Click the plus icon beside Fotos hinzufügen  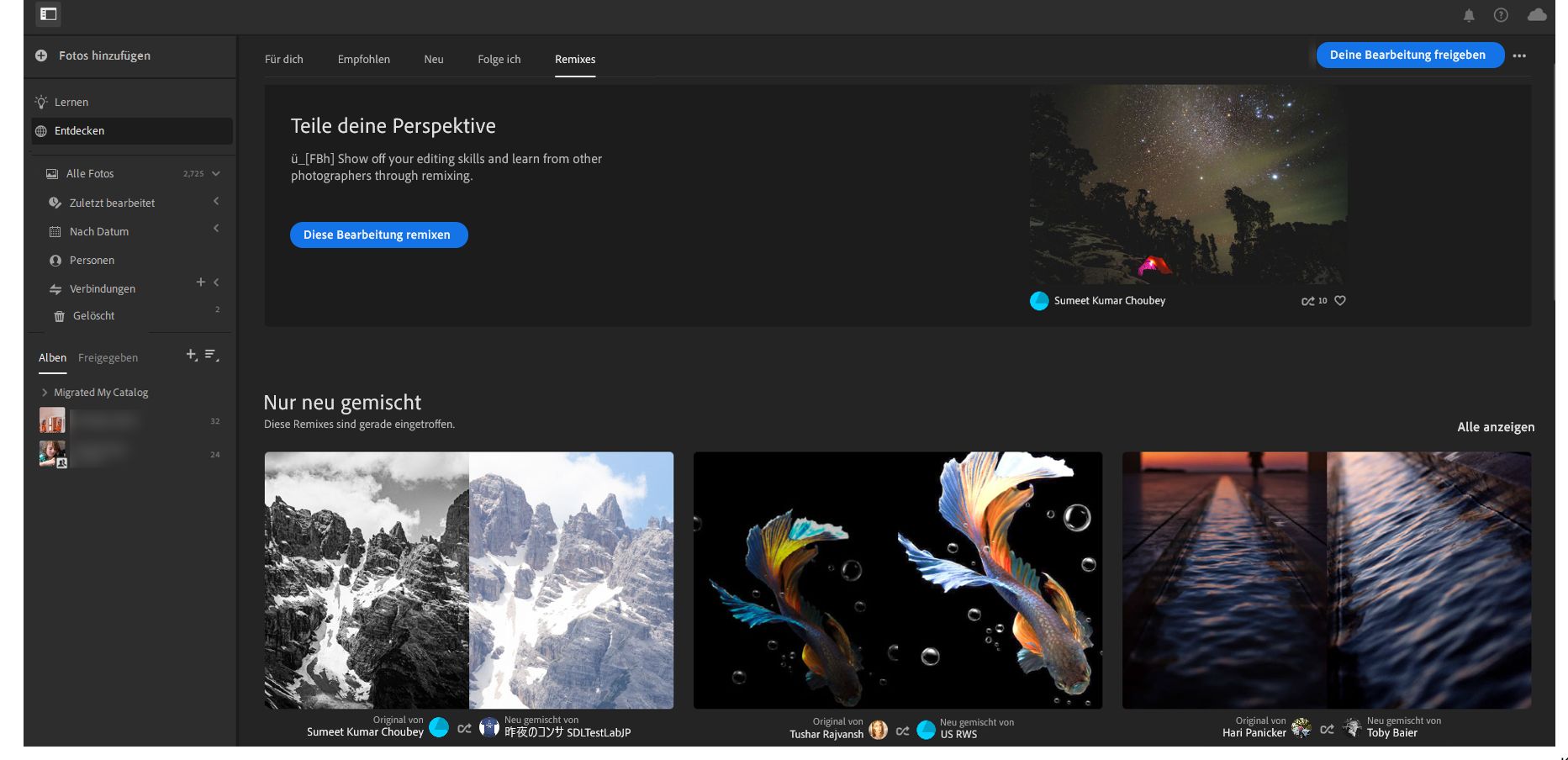click(41, 55)
